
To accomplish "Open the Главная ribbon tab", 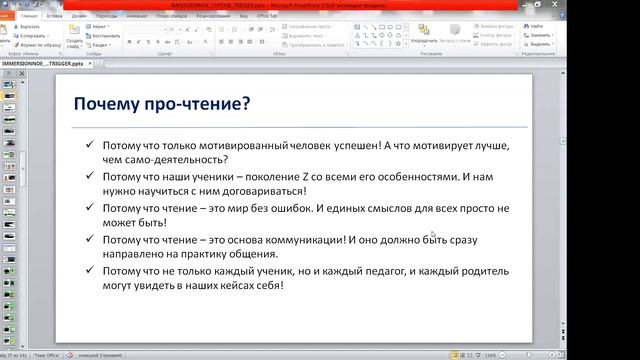I will click(29, 16).
